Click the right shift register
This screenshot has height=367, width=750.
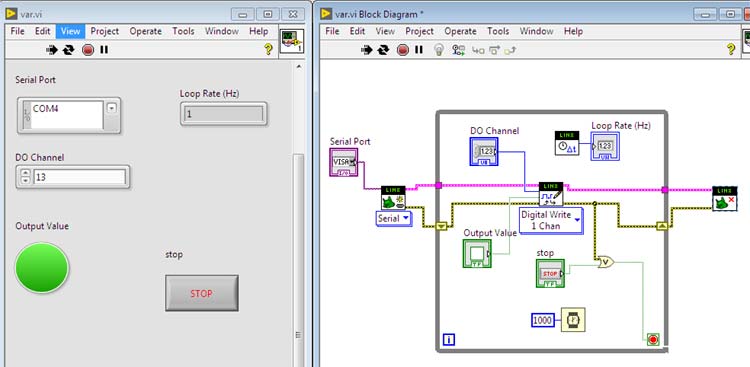(662, 226)
